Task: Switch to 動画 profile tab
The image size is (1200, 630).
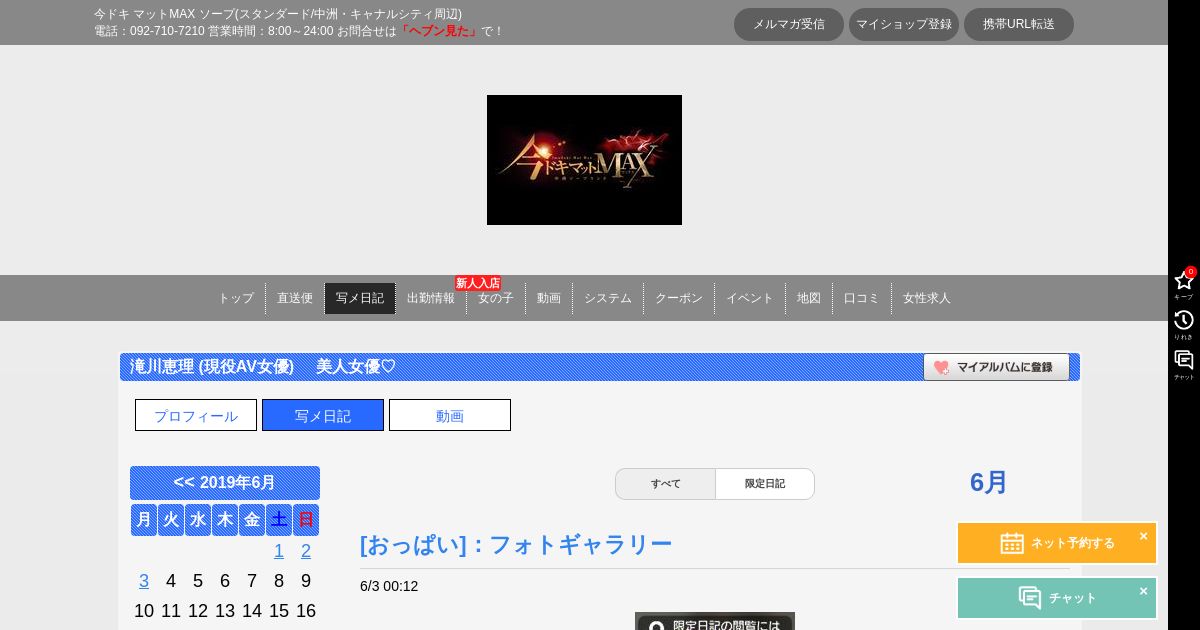Action: click(x=450, y=415)
